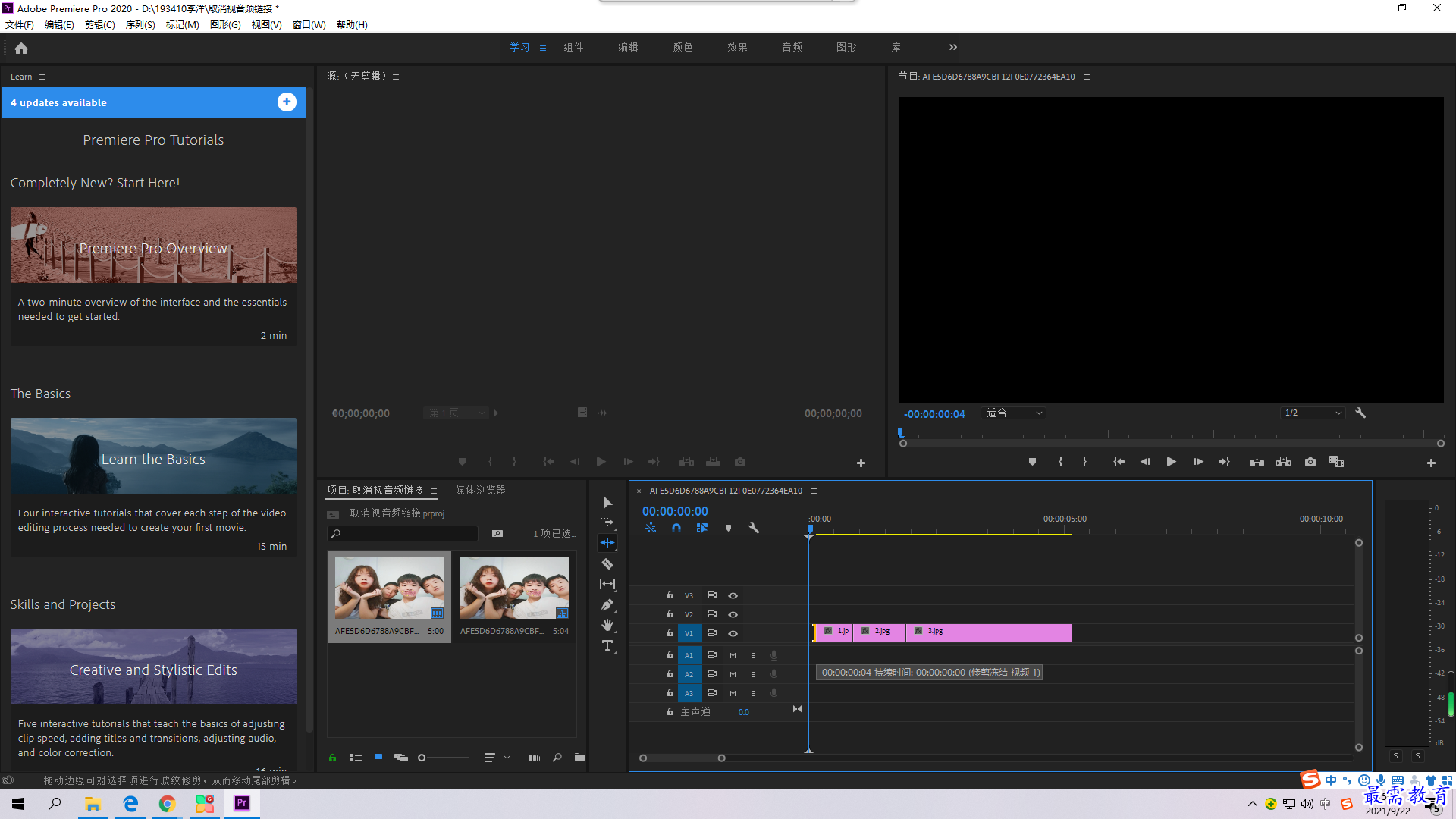
Task: Step forward one frame in Program monitor
Action: 1198,462
